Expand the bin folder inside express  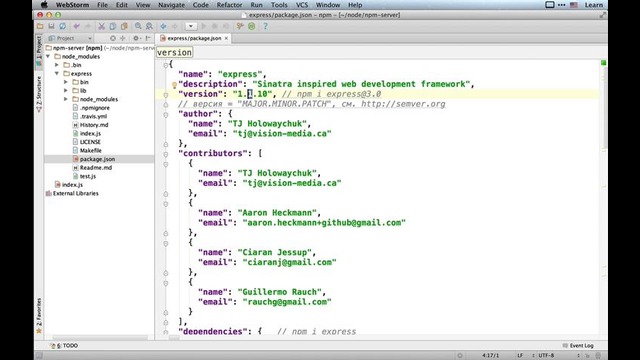(66, 82)
